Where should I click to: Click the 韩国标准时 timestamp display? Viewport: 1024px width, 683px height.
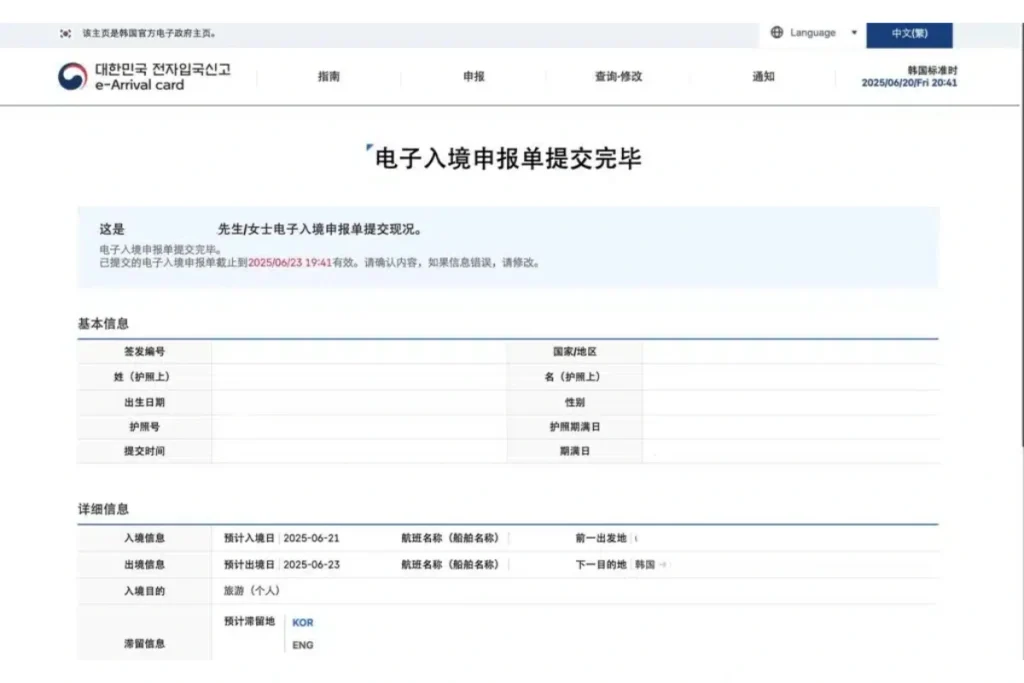click(x=908, y=77)
